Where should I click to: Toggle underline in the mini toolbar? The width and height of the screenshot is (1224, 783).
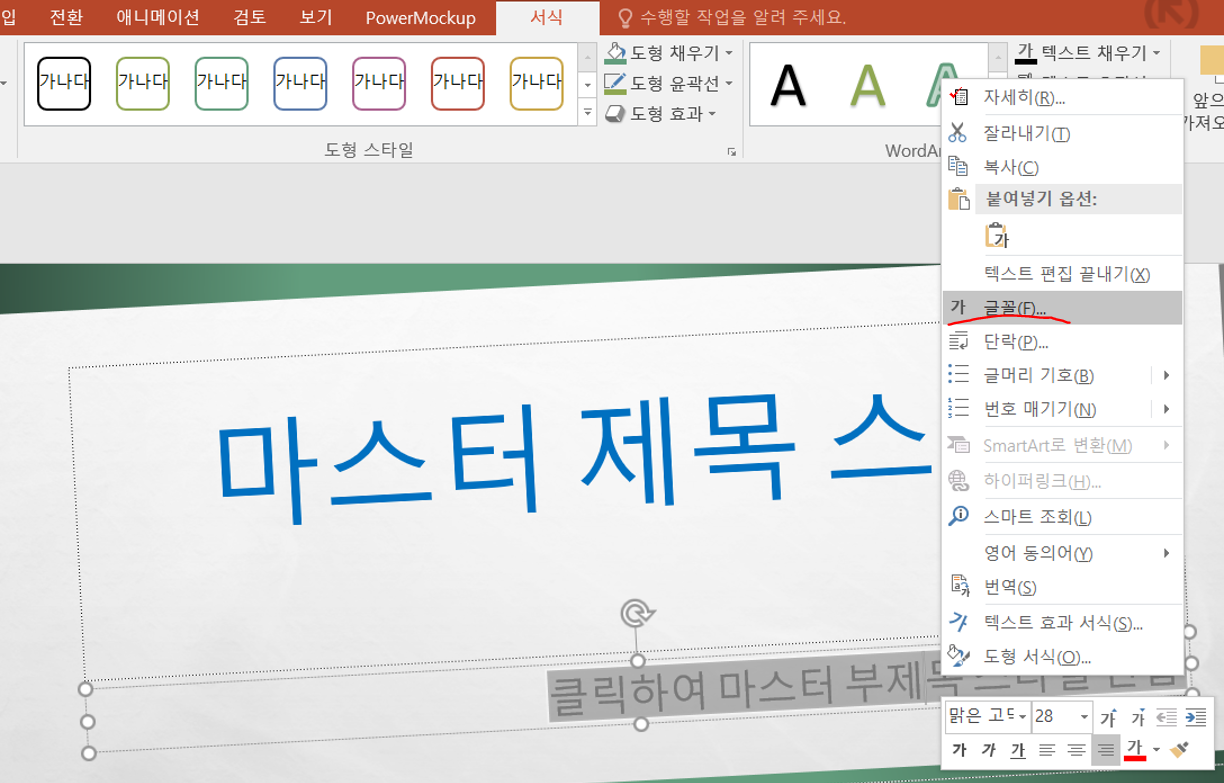click(x=1018, y=749)
